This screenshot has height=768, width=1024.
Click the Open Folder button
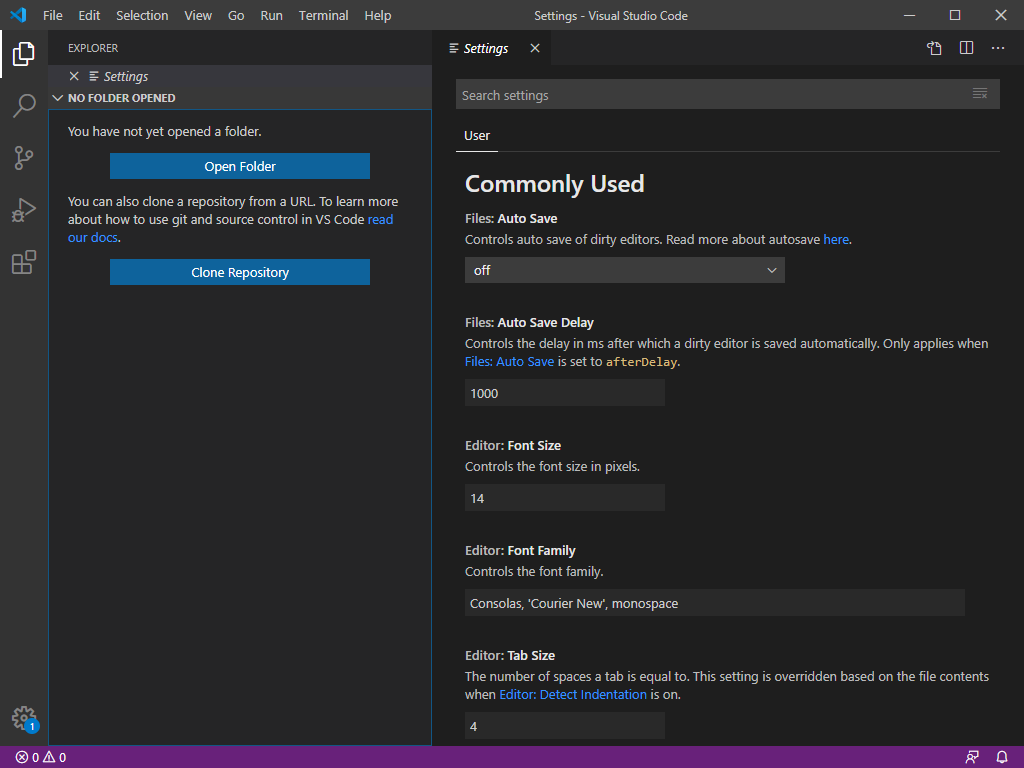[240, 167]
